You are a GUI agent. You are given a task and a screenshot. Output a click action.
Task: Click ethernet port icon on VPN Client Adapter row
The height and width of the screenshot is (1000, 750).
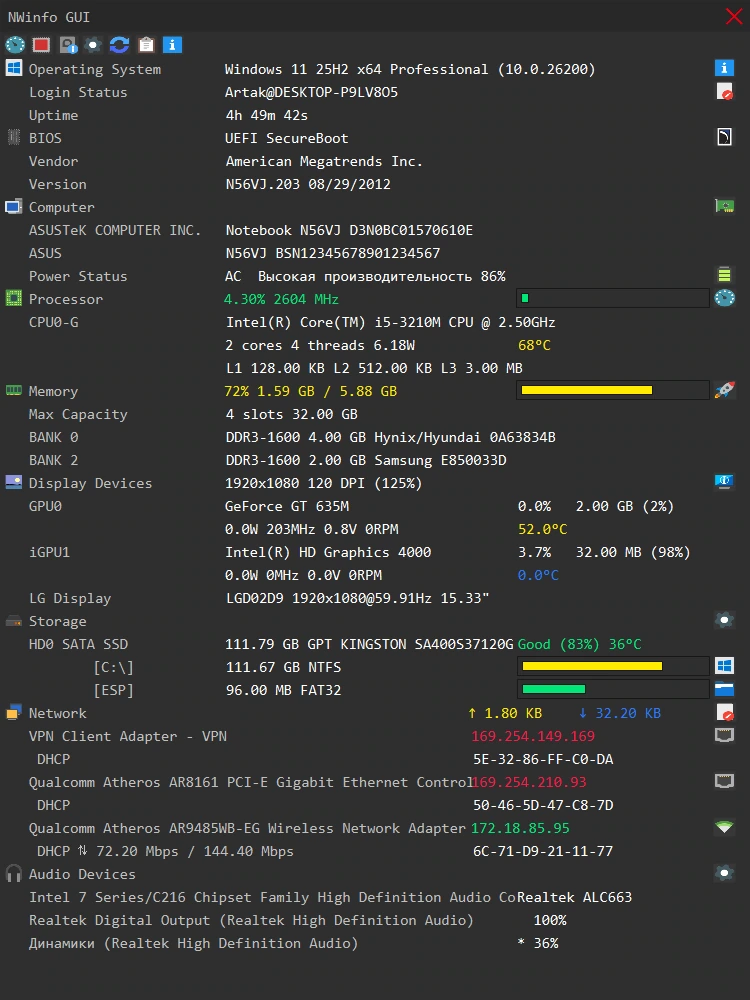724,735
